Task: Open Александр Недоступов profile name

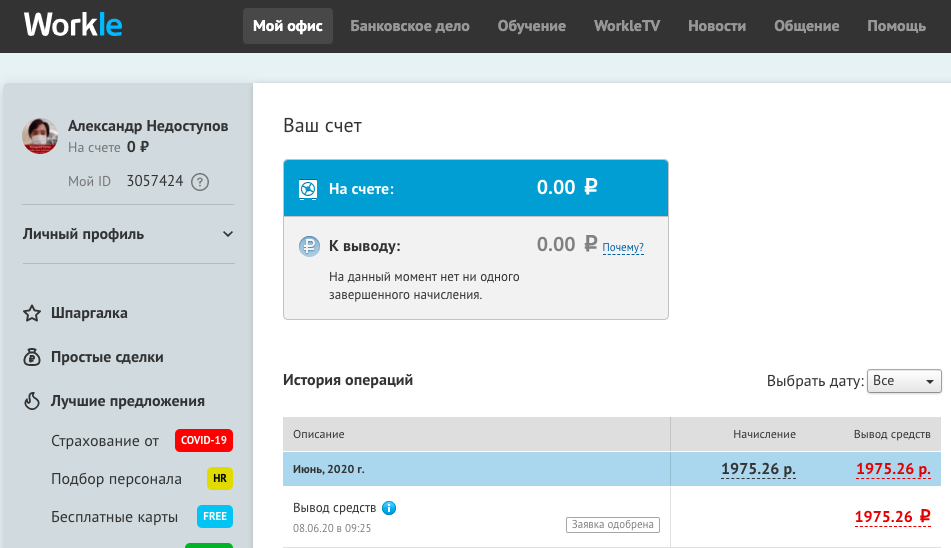Action: 148,126
